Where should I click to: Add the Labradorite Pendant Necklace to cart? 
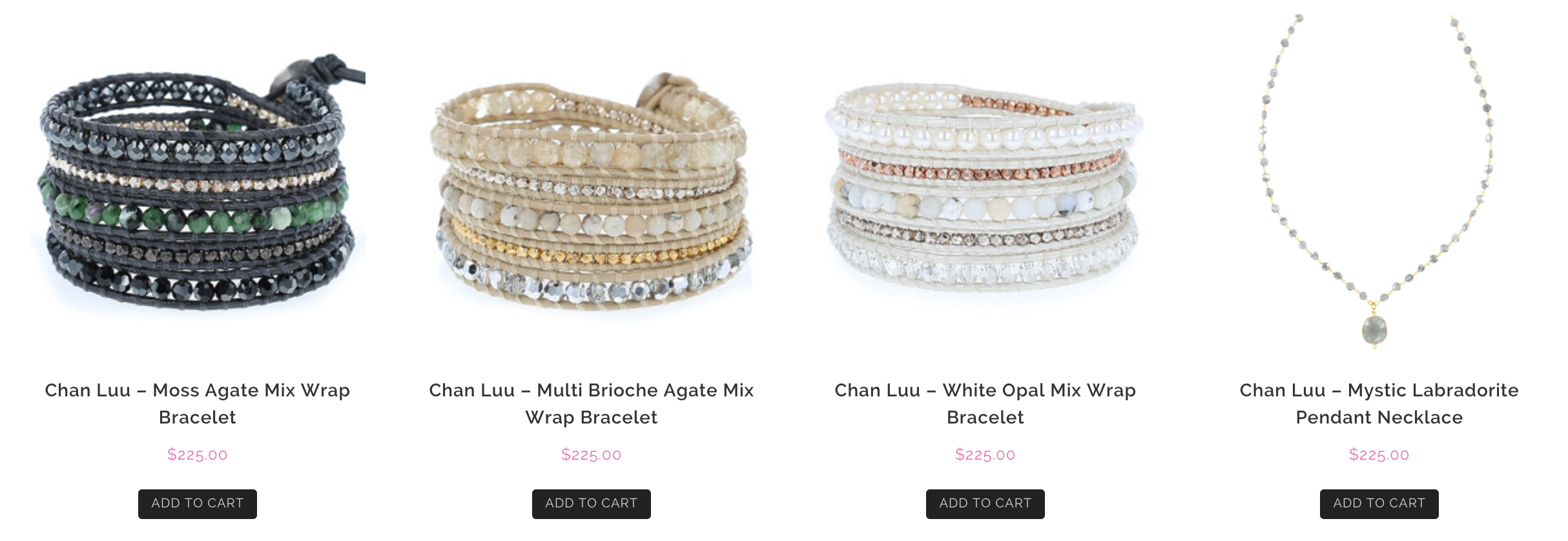(1379, 504)
